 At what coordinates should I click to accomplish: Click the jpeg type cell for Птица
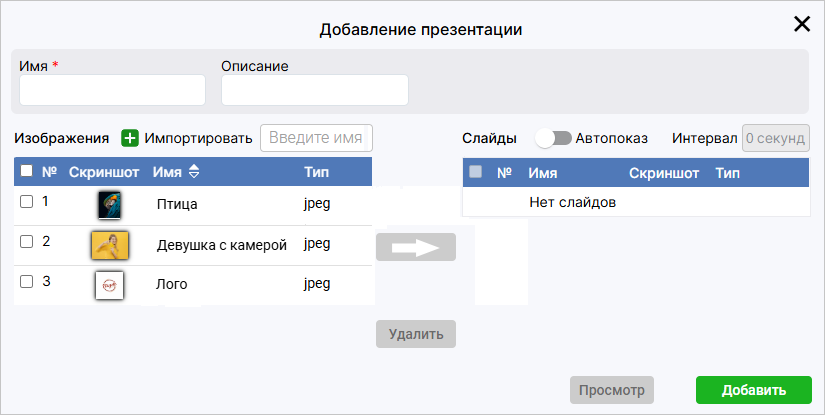(317, 204)
